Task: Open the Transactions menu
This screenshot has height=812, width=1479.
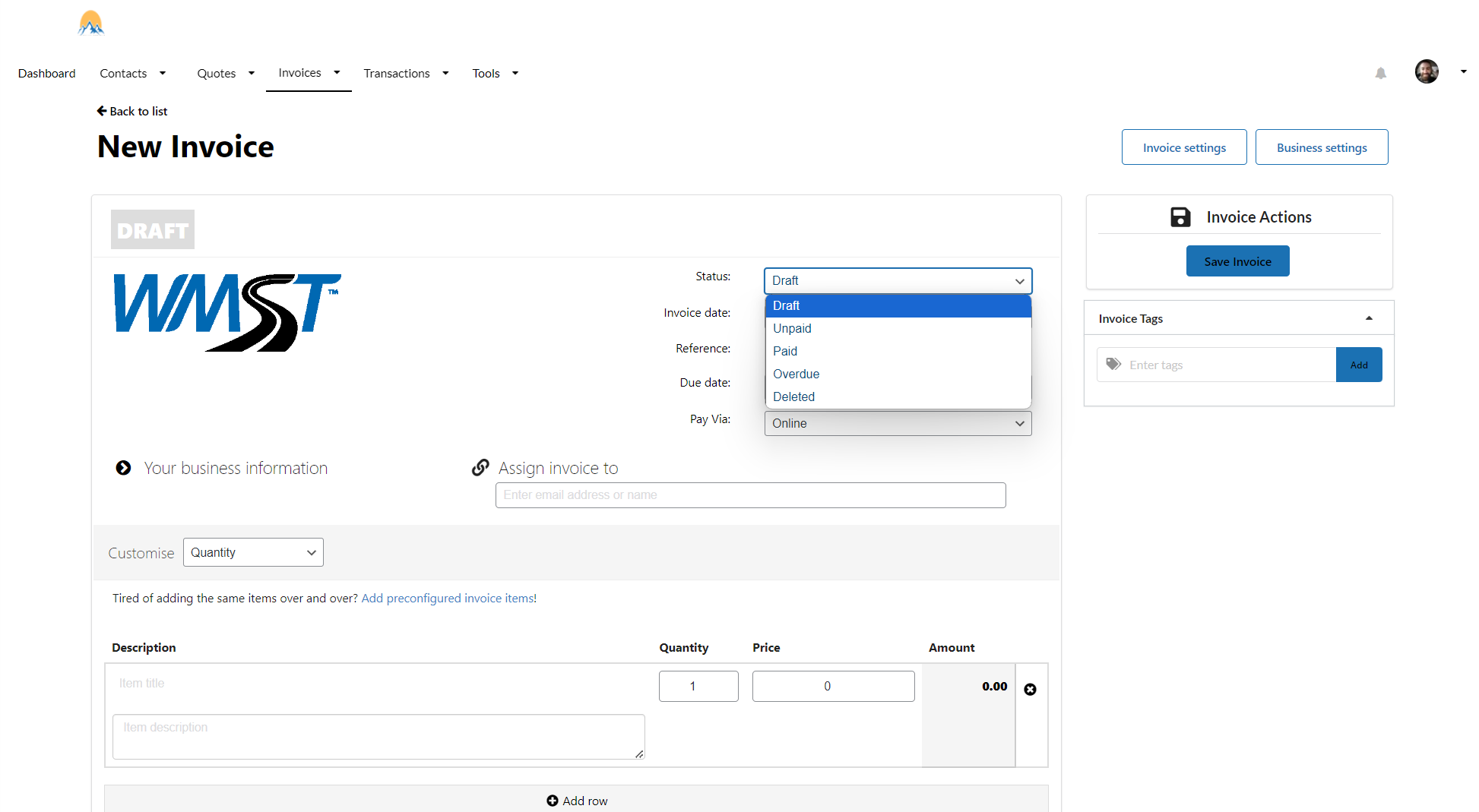Action: 406,73
